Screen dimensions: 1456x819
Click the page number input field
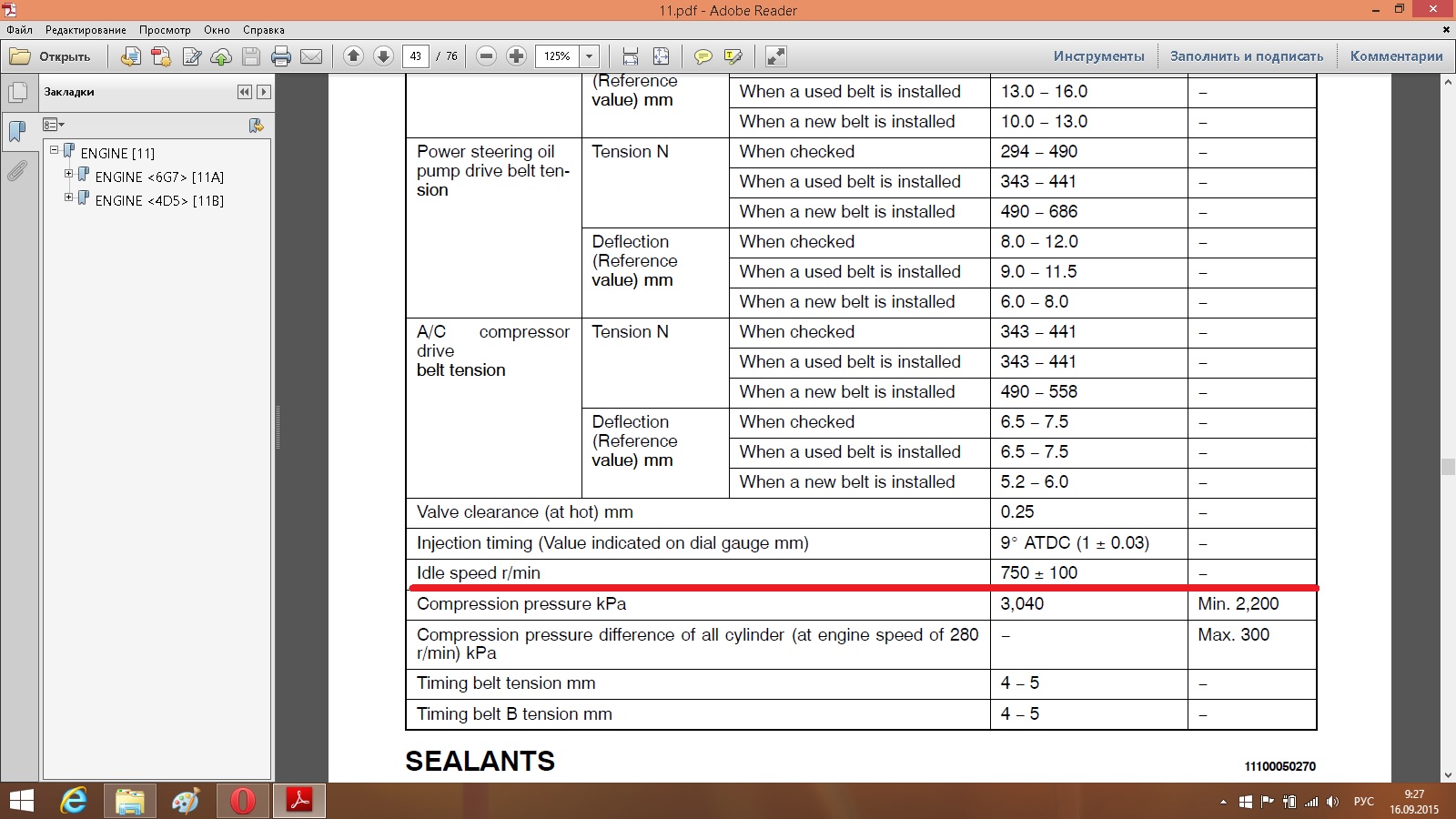click(x=415, y=56)
